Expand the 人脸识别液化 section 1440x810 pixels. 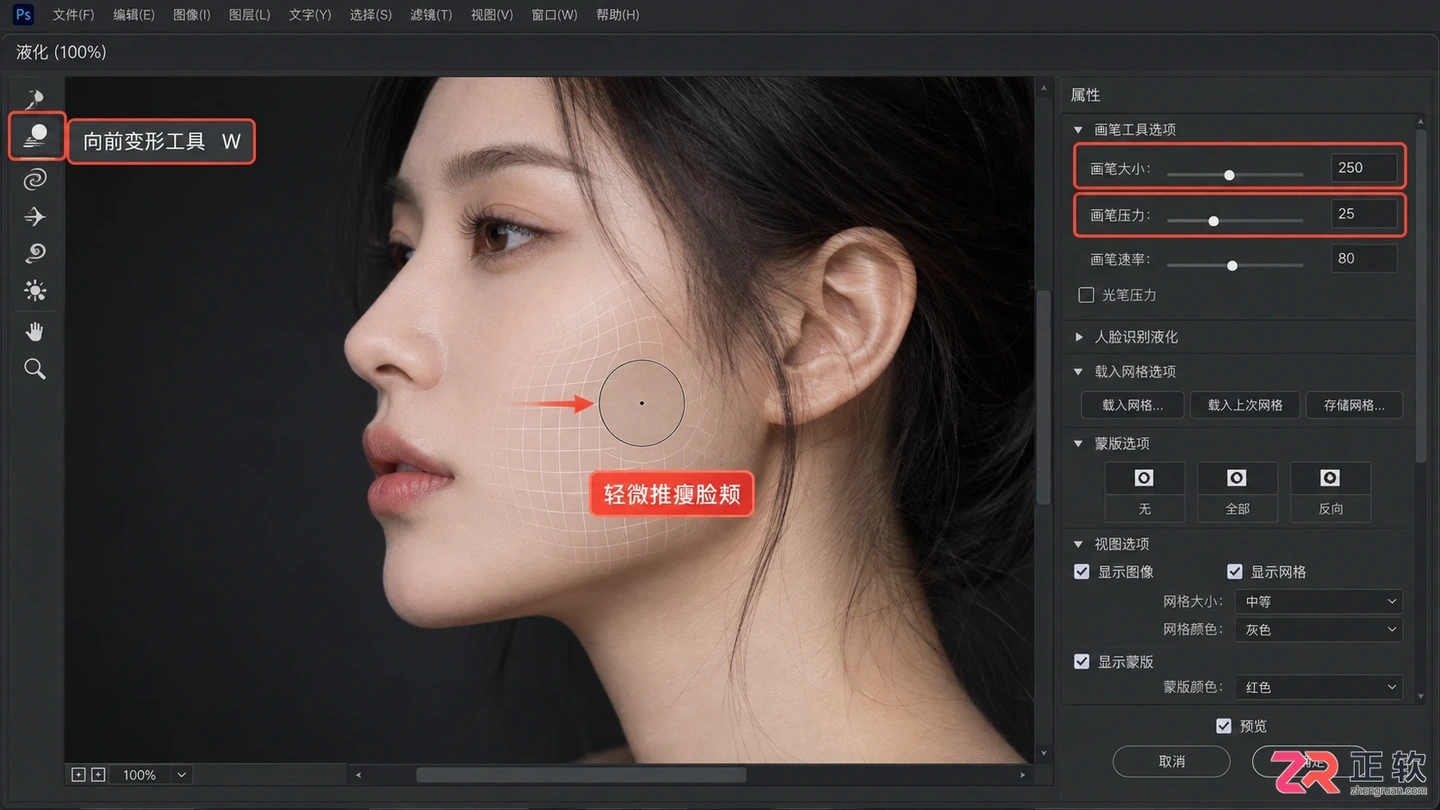(x=1078, y=337)
